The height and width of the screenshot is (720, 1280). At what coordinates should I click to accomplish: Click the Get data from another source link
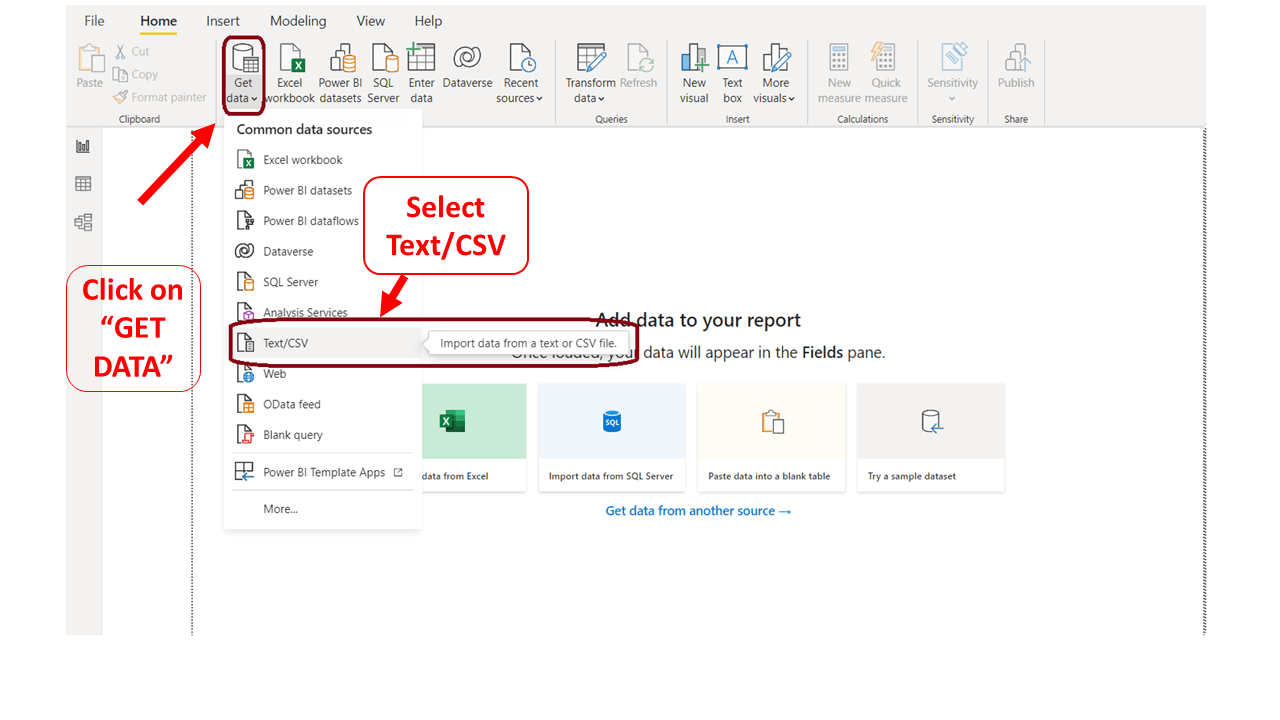[697, 510]
